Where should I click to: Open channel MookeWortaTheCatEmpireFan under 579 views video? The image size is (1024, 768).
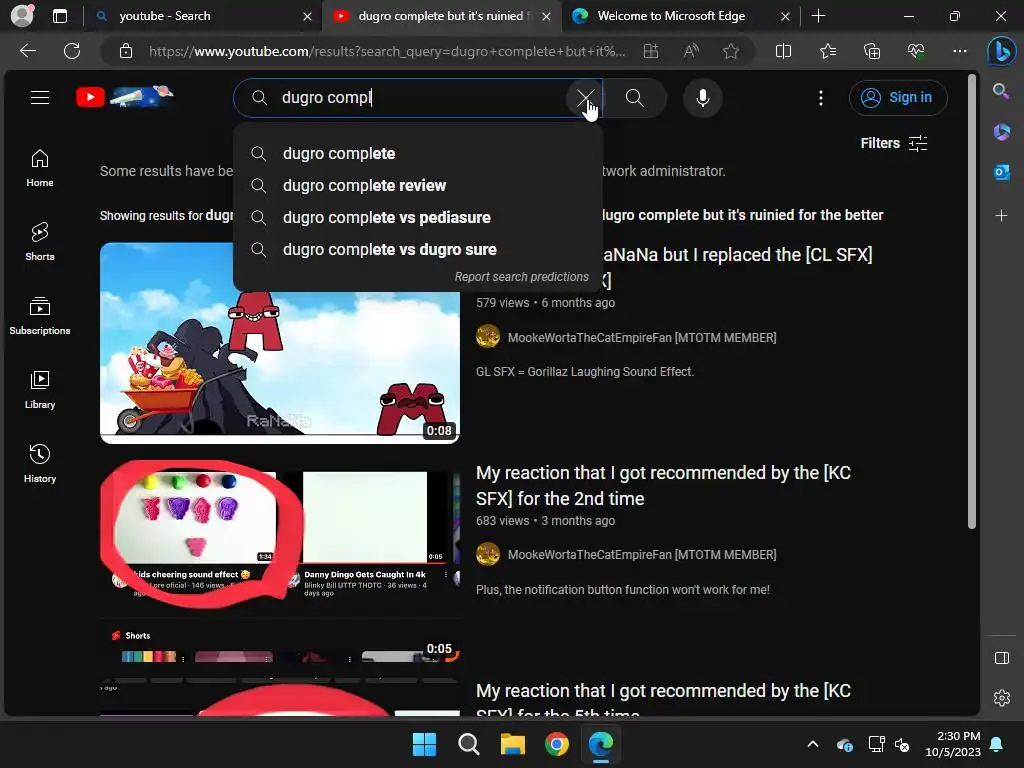(x=642, y=338)
